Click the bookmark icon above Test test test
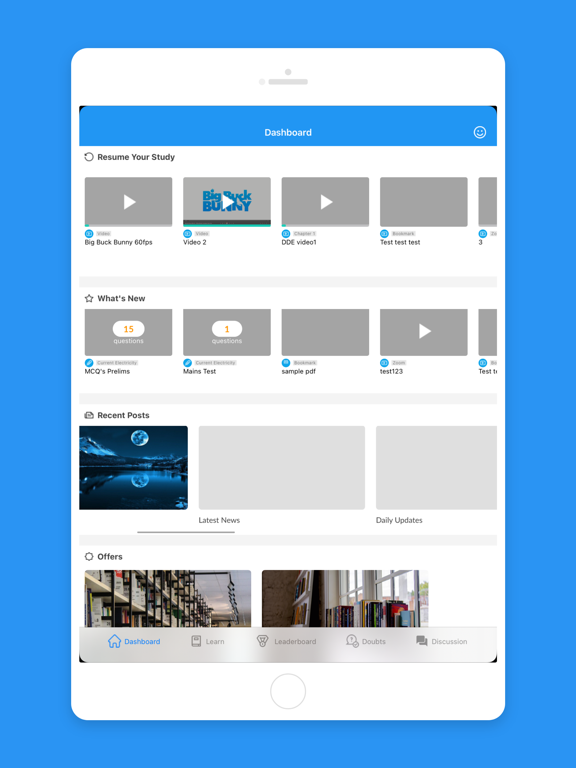 pos(384,234)
